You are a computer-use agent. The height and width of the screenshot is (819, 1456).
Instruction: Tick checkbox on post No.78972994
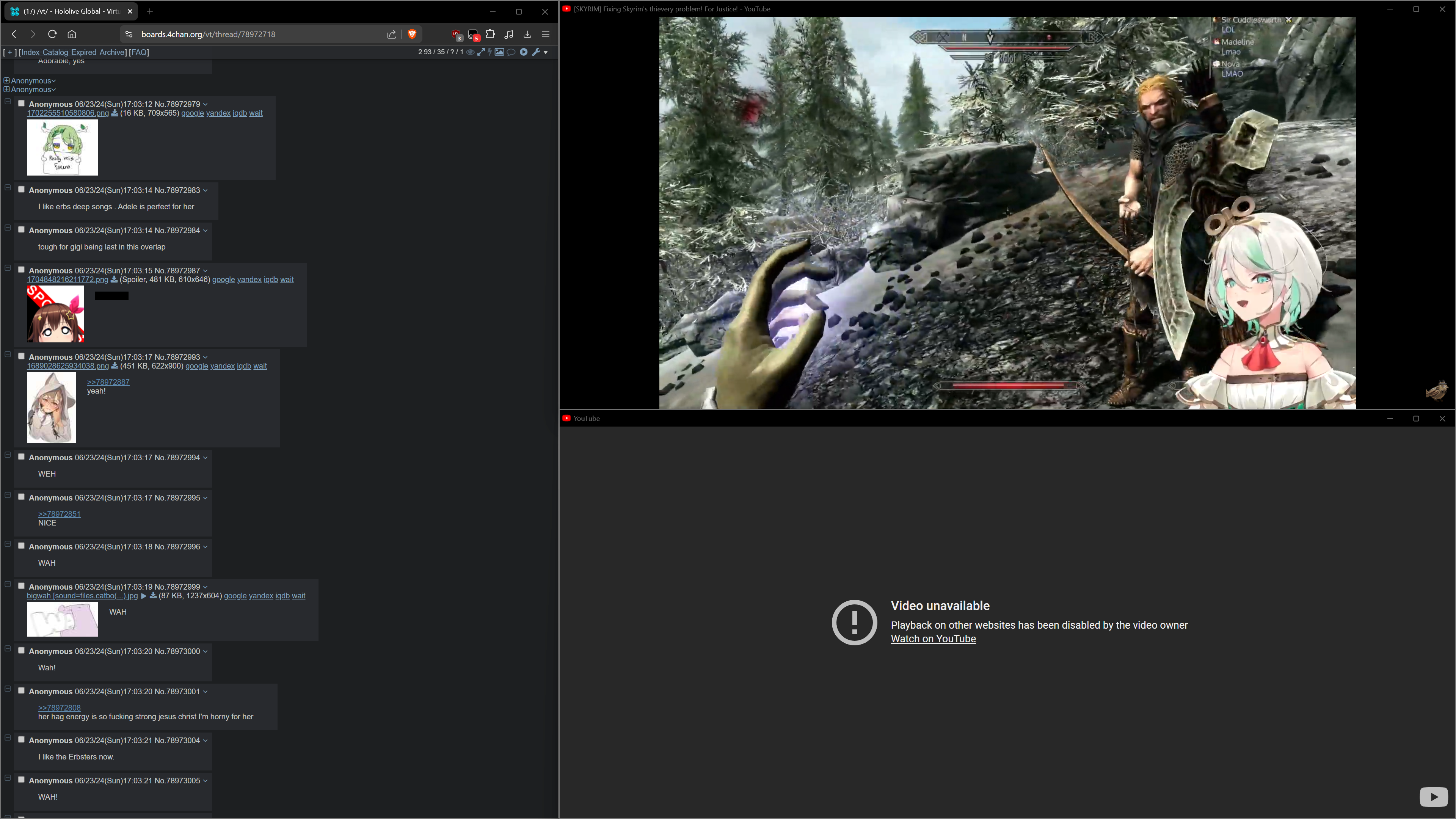22,457
